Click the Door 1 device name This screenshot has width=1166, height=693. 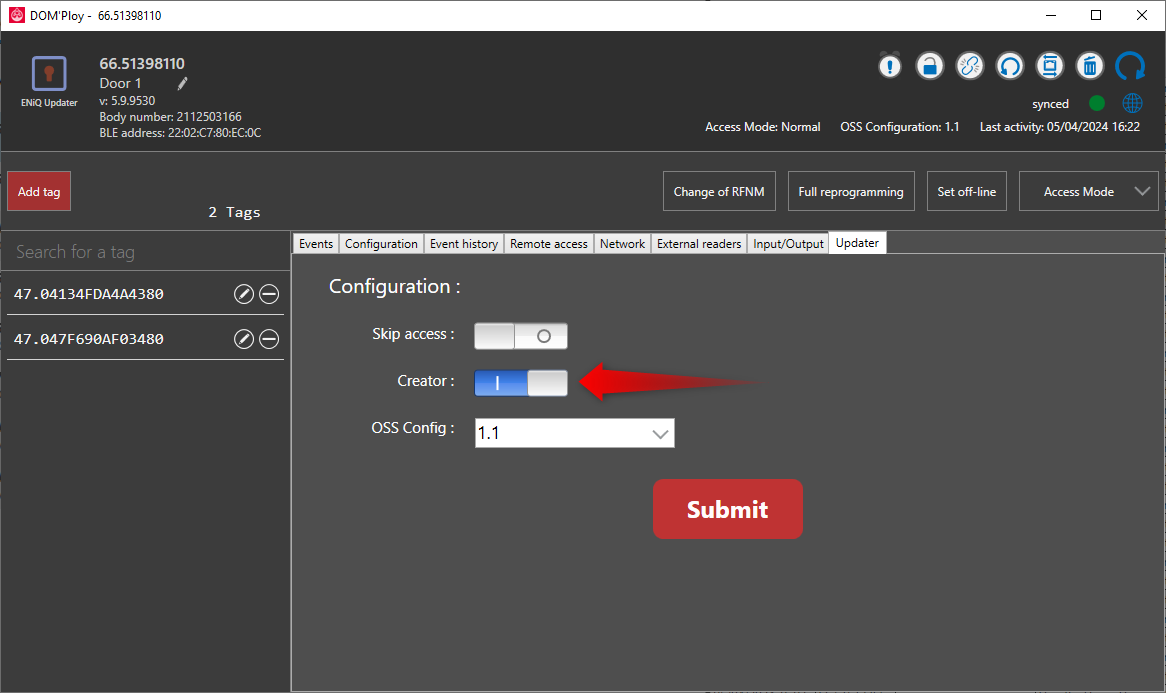coord(120,83)
